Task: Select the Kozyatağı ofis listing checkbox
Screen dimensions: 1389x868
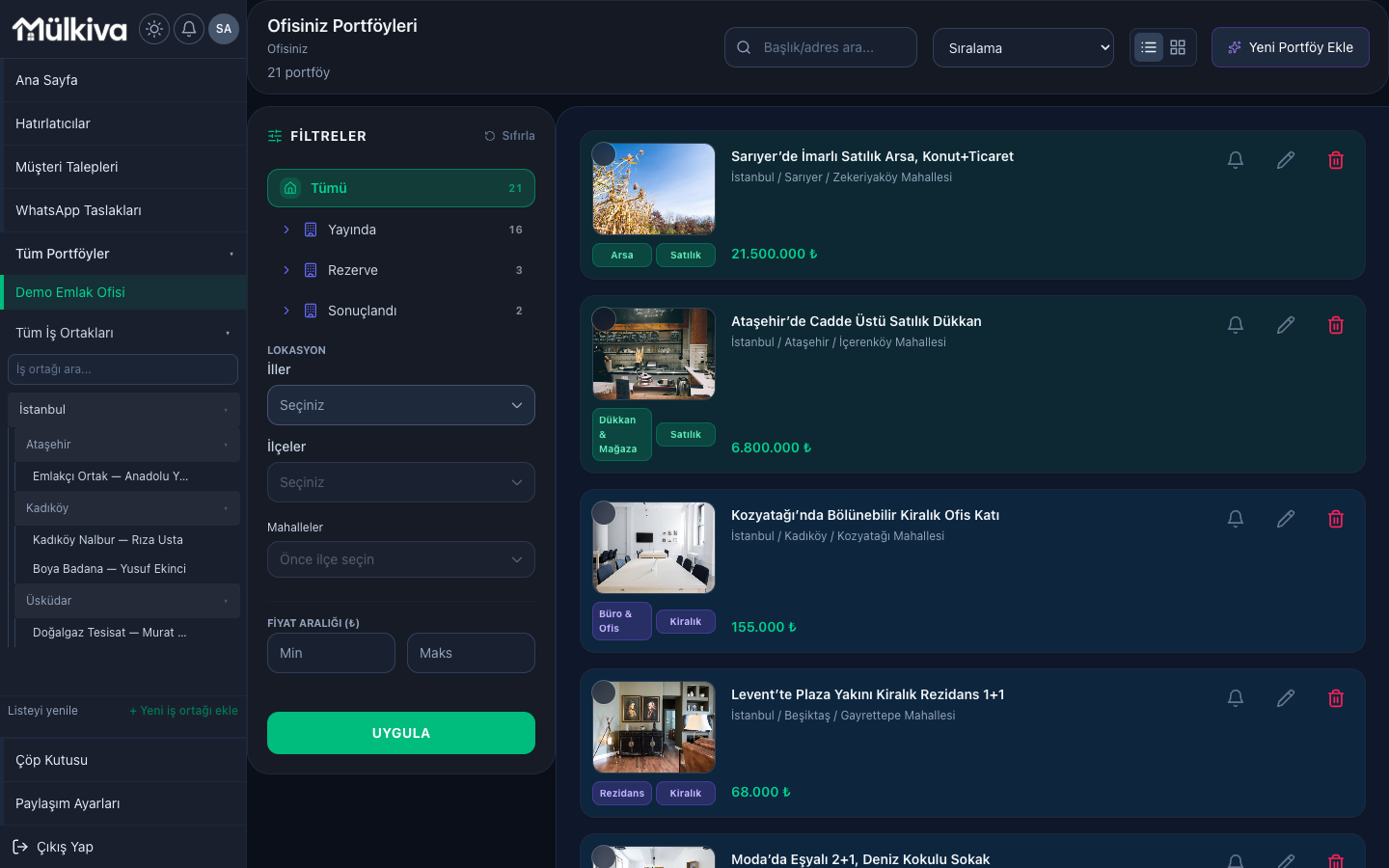Action: [604, 513]
